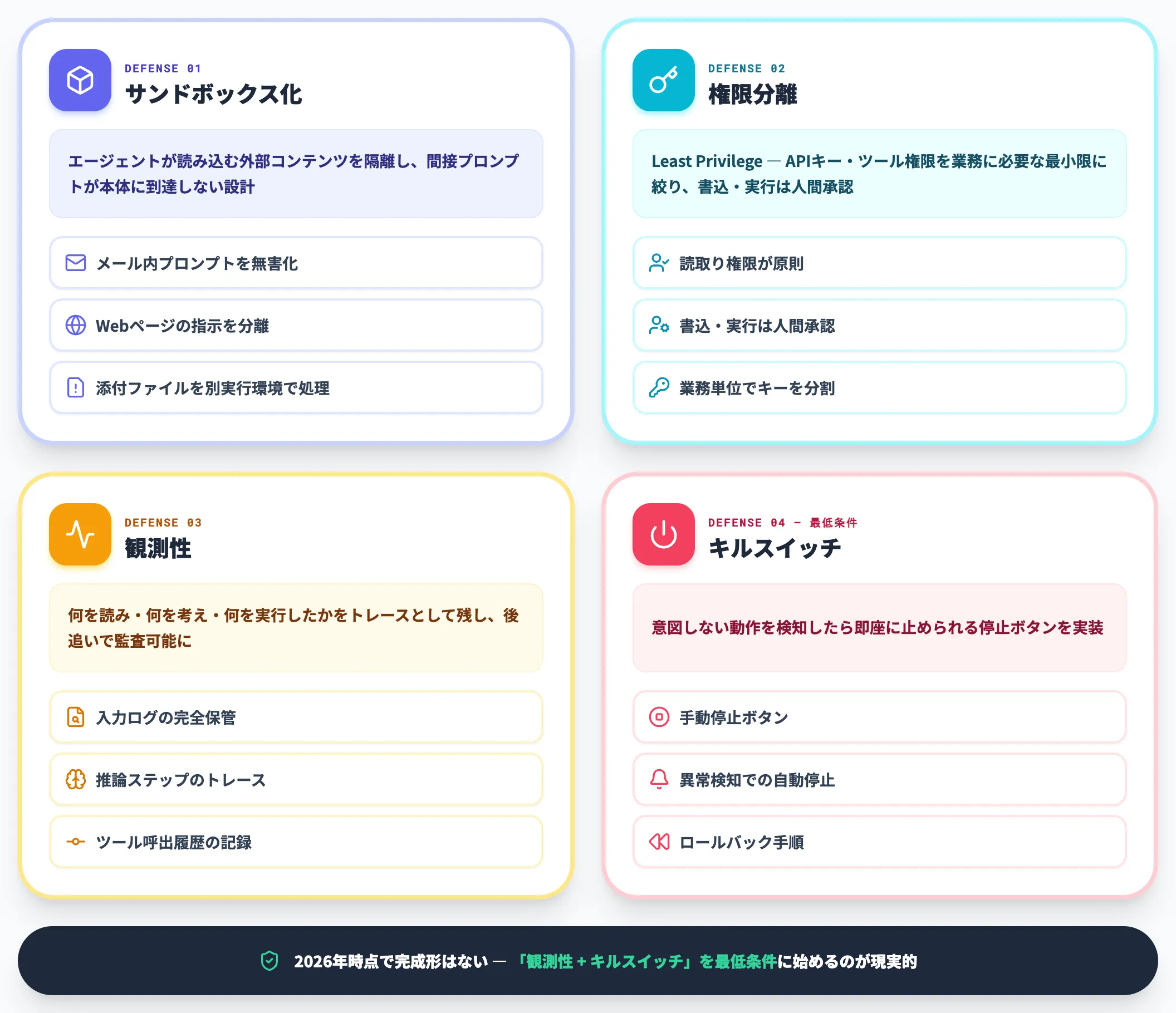Select the ロールバック手順 row
Image resolution: width=1176 pixels, height=1013 pixels.
[x=880, y=842]
